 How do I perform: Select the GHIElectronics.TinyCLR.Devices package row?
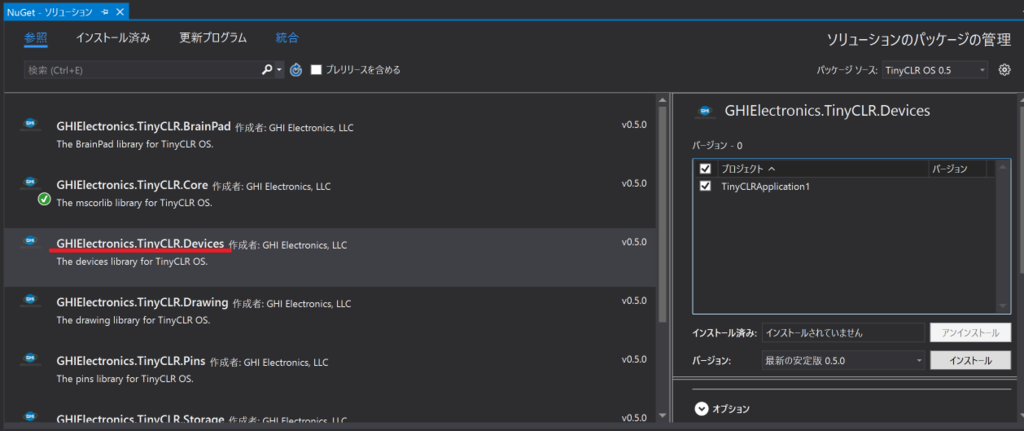(x=330, y=257)
